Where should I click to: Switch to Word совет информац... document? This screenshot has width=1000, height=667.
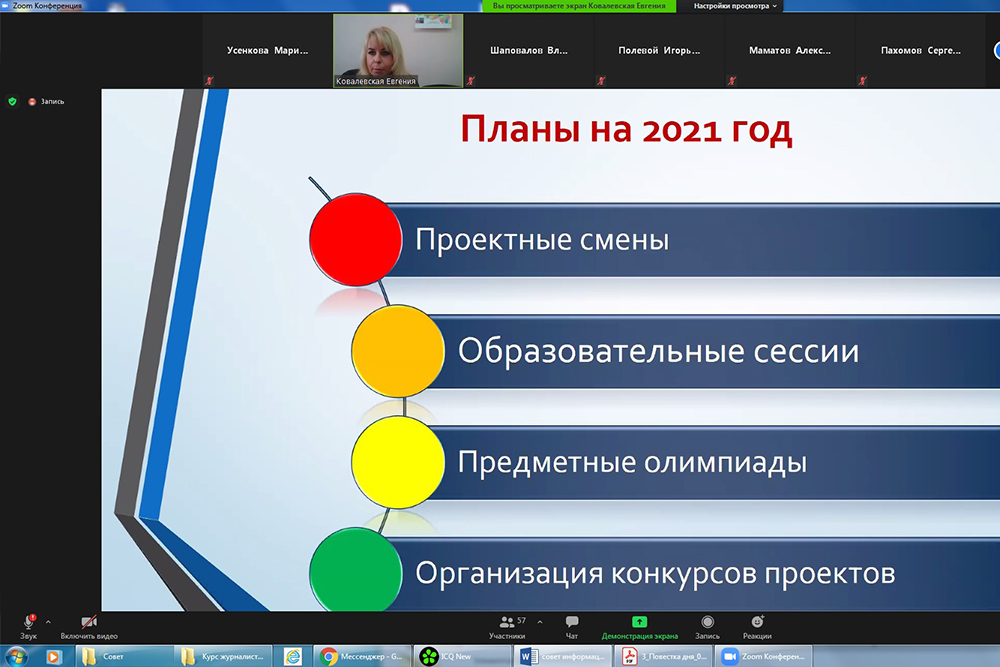coord(562,656)
